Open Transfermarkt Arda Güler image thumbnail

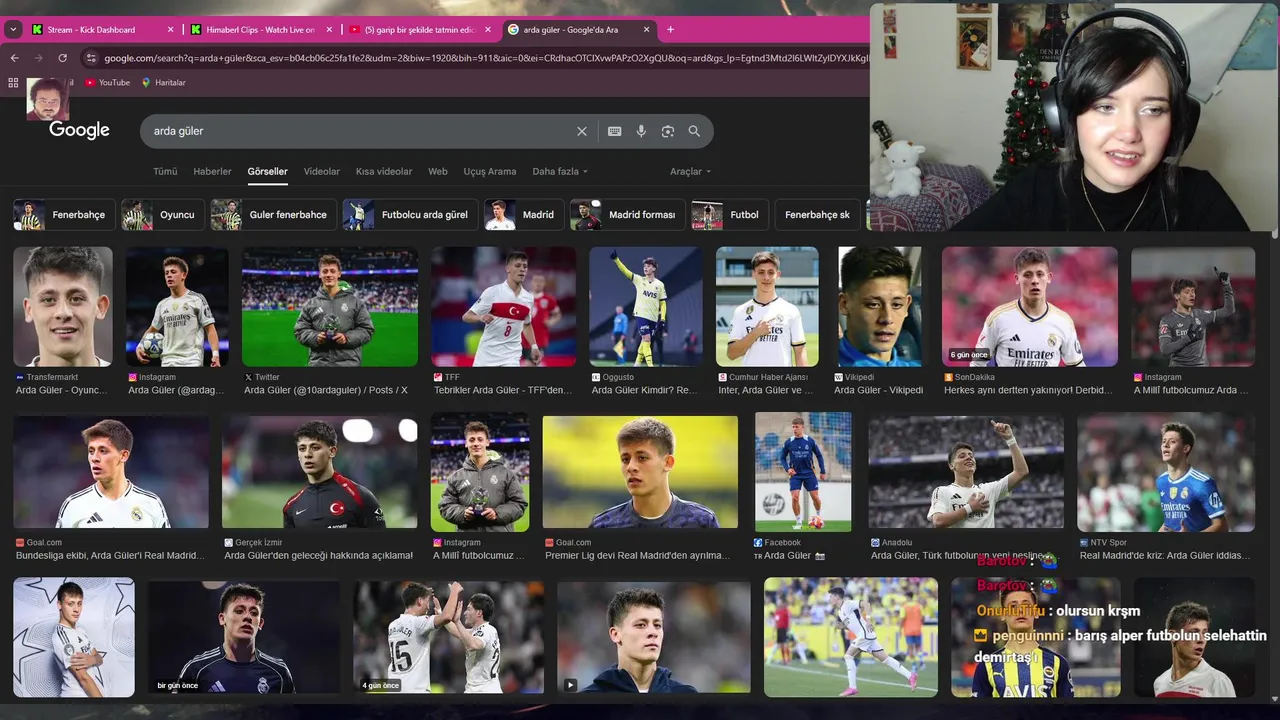[x=63, y=306]
